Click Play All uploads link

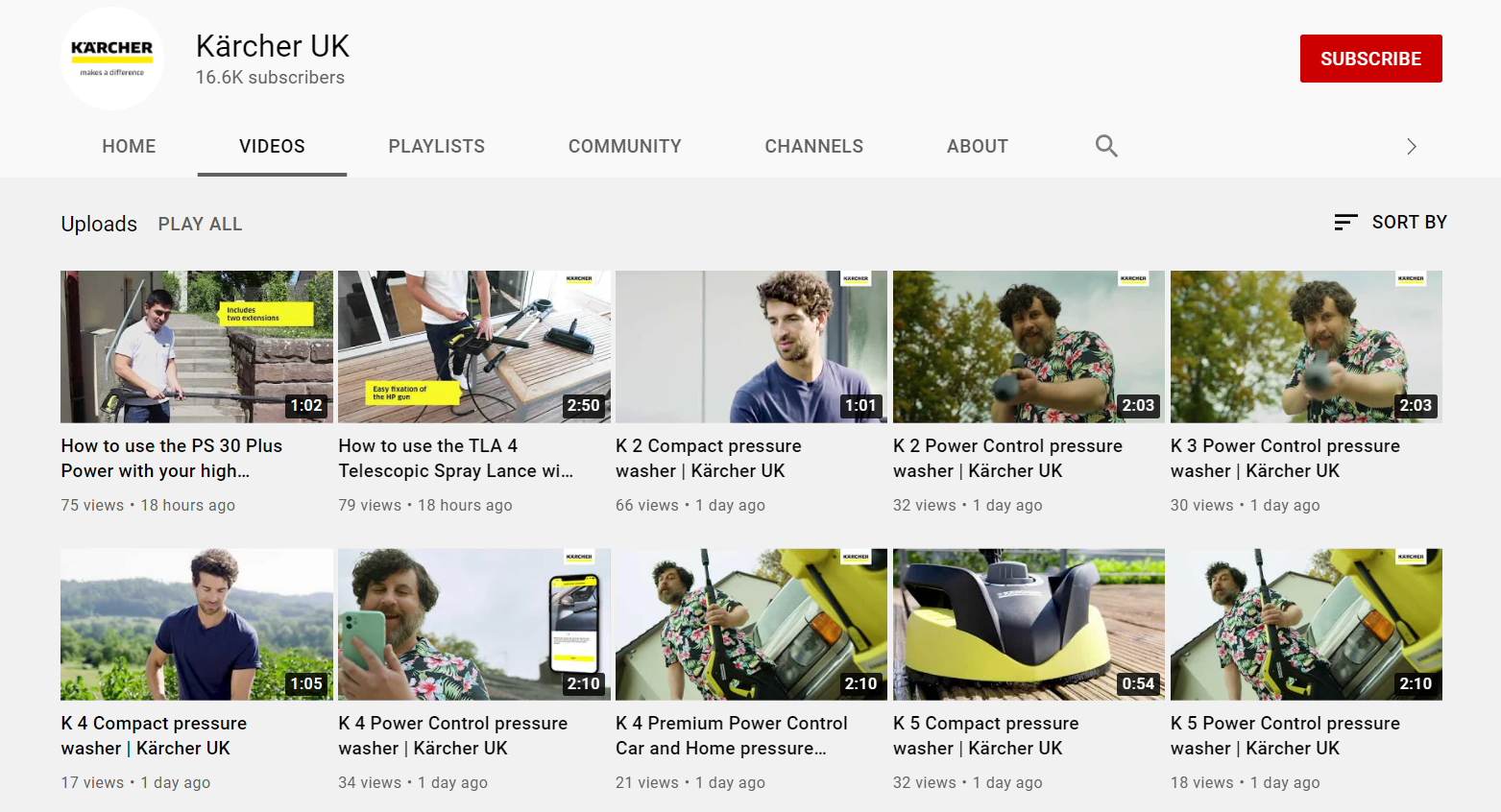point(200,225)
